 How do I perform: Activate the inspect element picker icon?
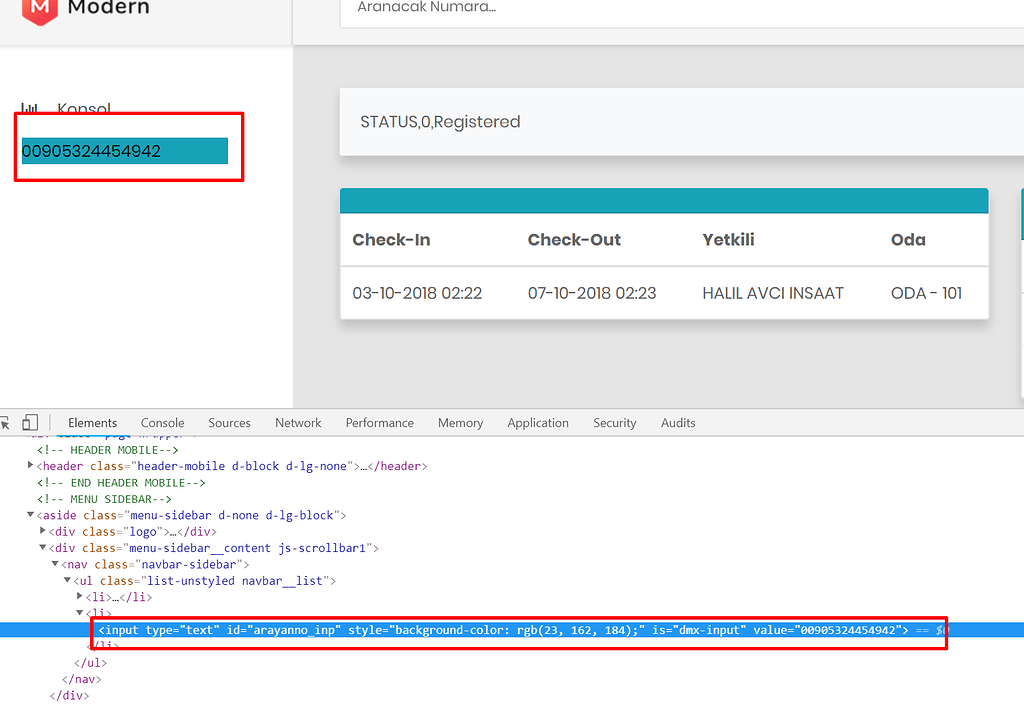click(5, 423)
